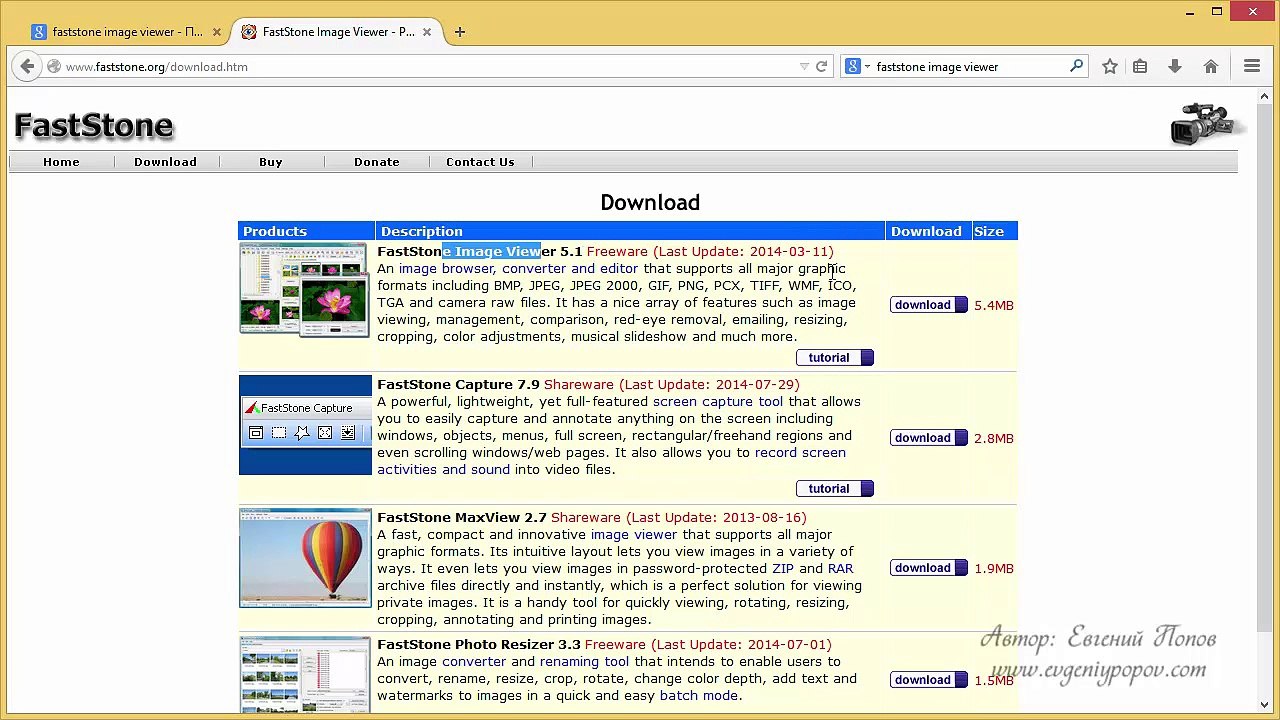Open the address bar history dropdown arrow
The height and width of the screenshot is (720, 1280).
804,67
